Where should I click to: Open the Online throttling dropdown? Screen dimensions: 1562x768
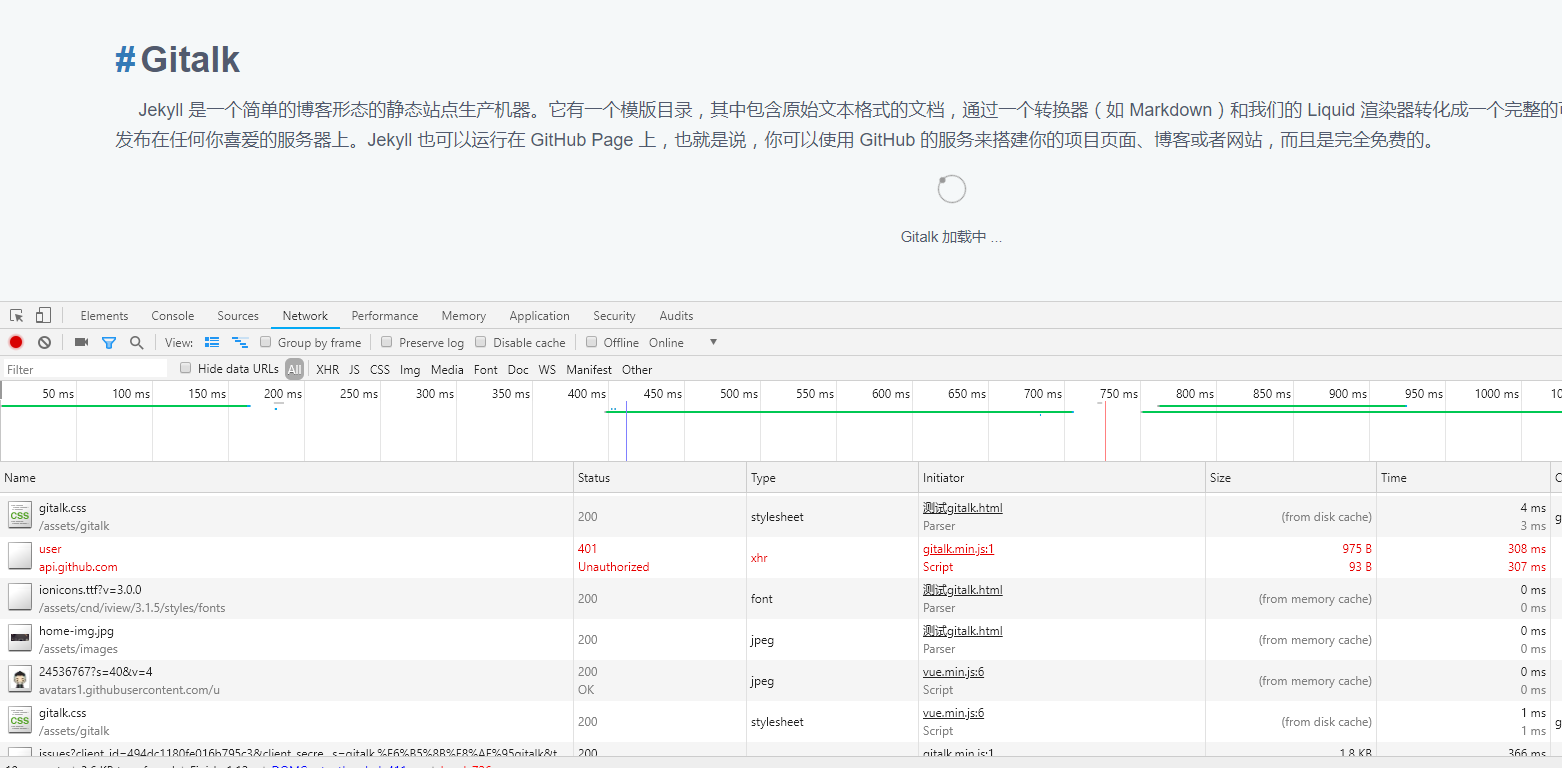point(683,342)
